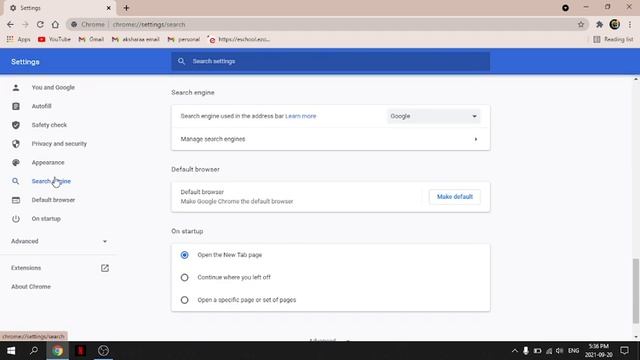Click the Make default button

[455, 197]
